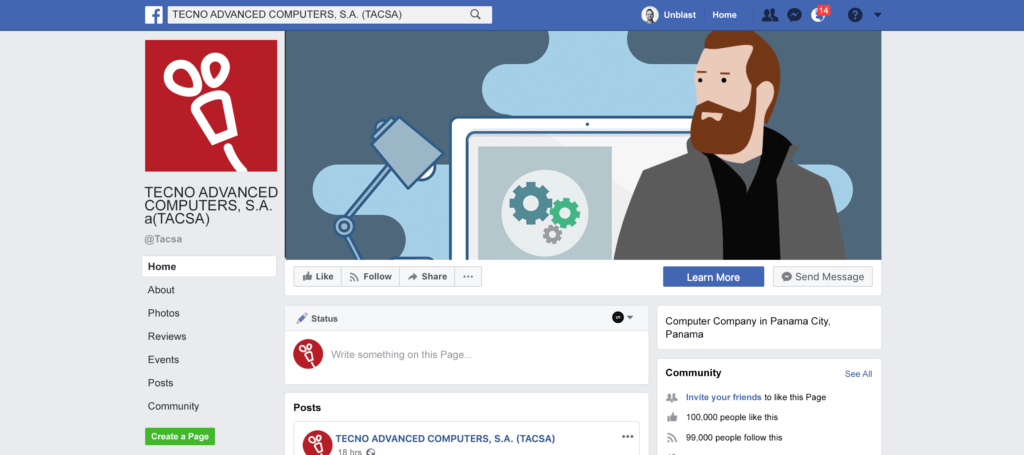Click the post author TECNO ADVANCED COMPUTERS link
1024x455 pixels.
445,438
